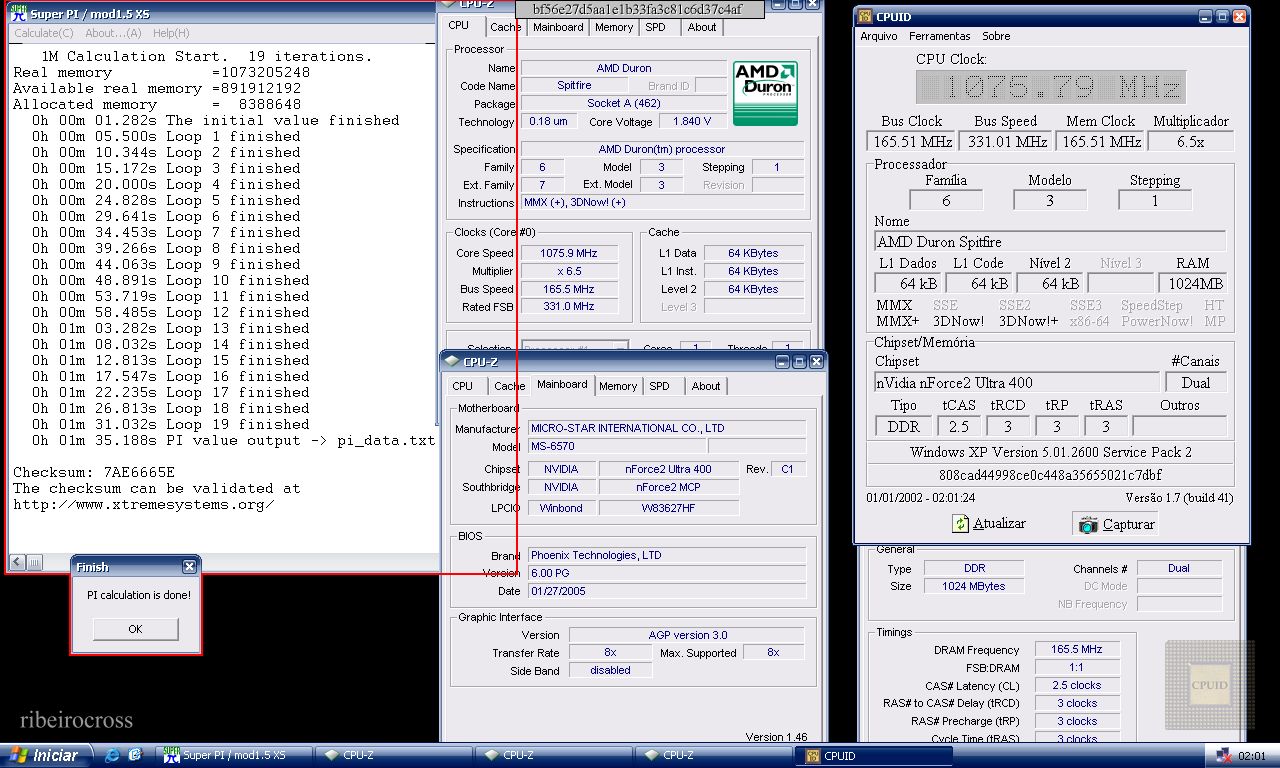Click Super PI / mod1.5 XS taskbar button
The height and width of the screenshot is (768, 1280).
click(235, 755)
